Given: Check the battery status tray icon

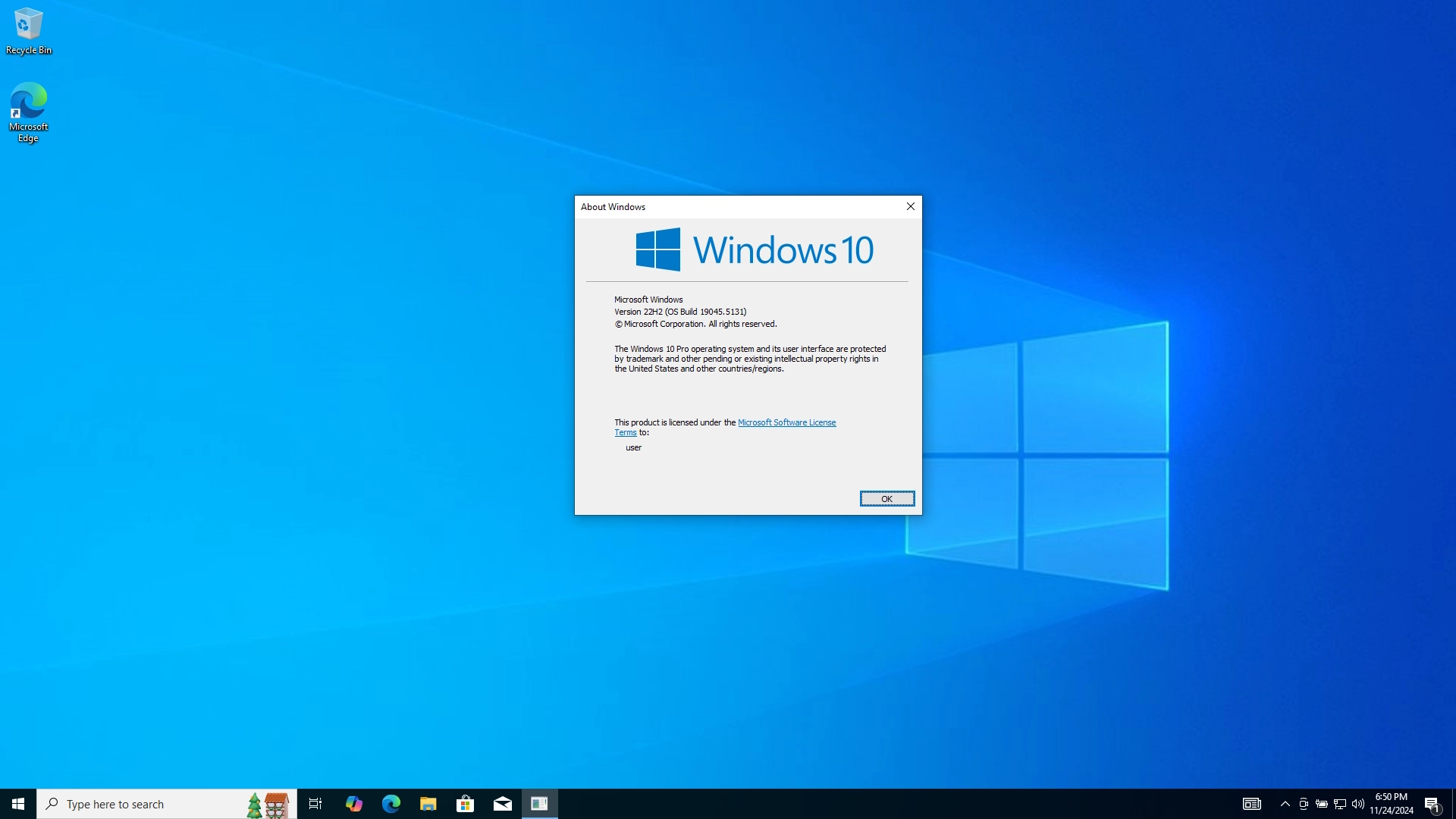Looking at the screenshot, I should (1321, 804).
